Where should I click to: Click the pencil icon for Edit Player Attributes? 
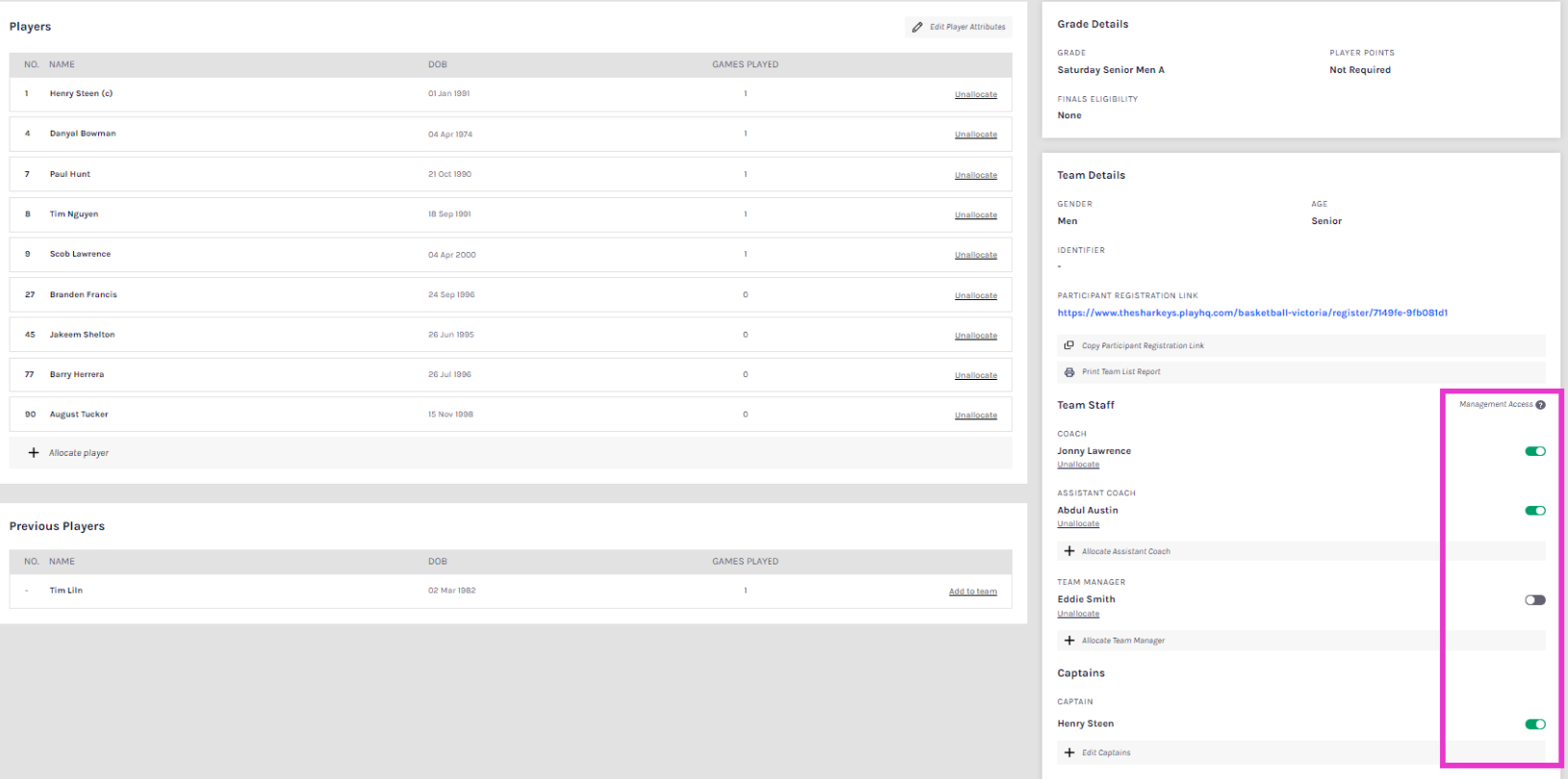coord(917,27)
